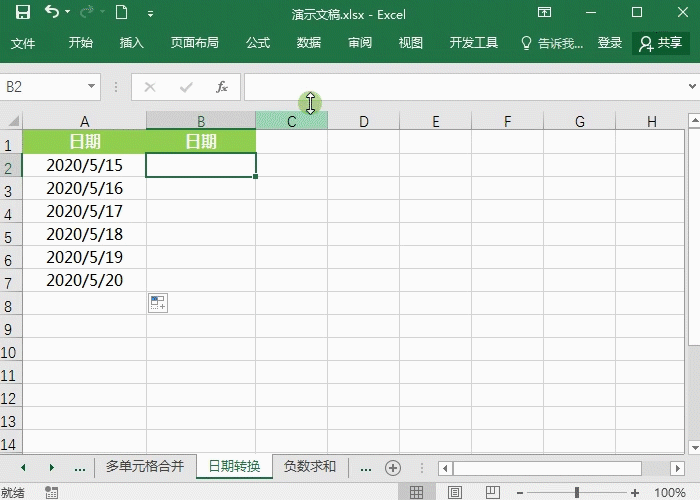The width and height of the screenshot is (700, 500).
Task: Switch to the 插入 ribbon tab
Action: pos(132,43)
